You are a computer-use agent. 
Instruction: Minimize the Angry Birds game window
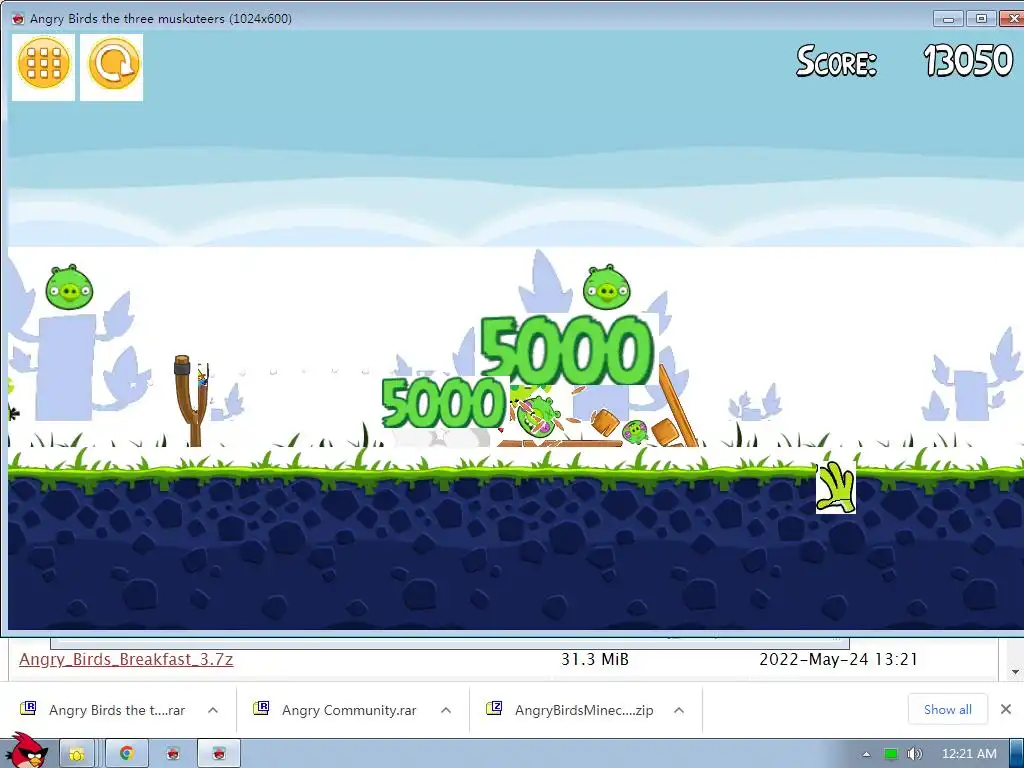pos(948,18)
